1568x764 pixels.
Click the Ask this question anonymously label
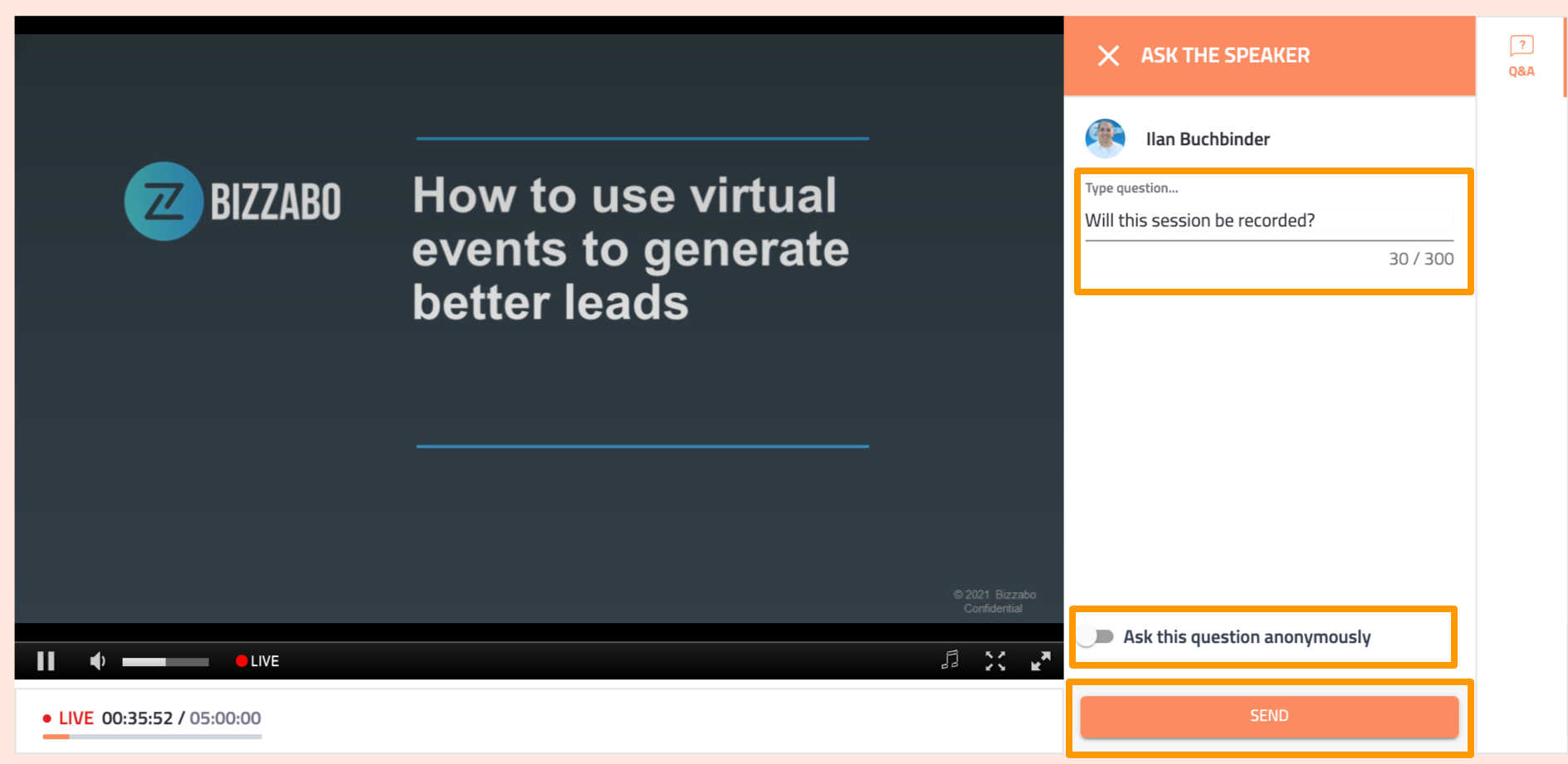coord(1247,637)
